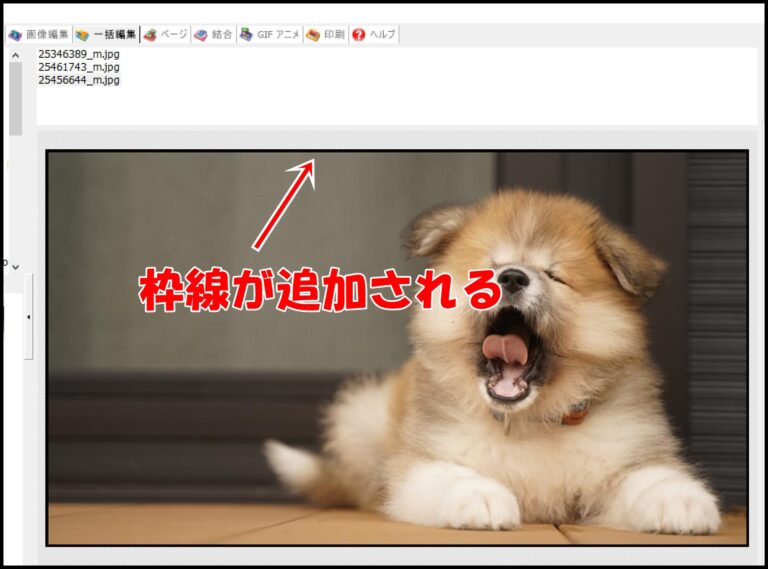
Task: Switch to the 印刷 tab
Action: pyautogui.click(x=326, y=35)
